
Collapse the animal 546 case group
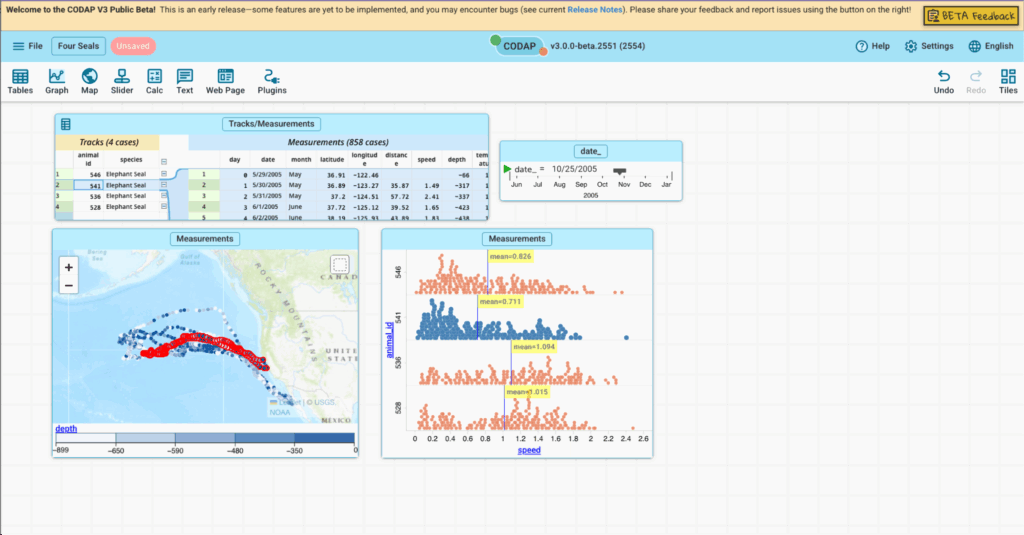[x=164, y=174]
